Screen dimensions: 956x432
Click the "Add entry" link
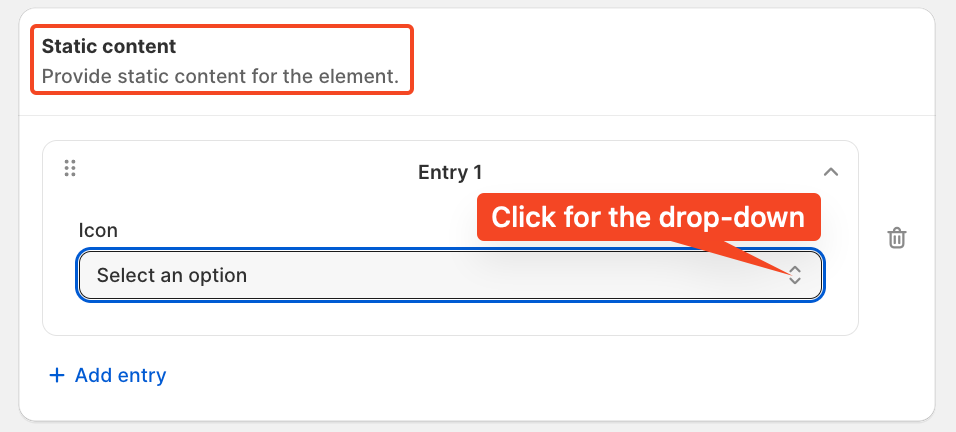coord(120,375)
